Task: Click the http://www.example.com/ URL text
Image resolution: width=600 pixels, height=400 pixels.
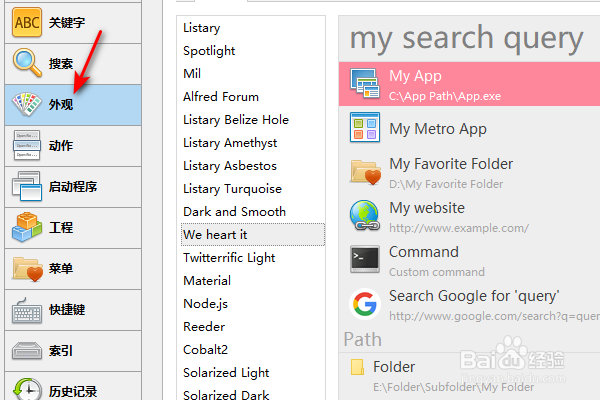Action: [459, 228]
